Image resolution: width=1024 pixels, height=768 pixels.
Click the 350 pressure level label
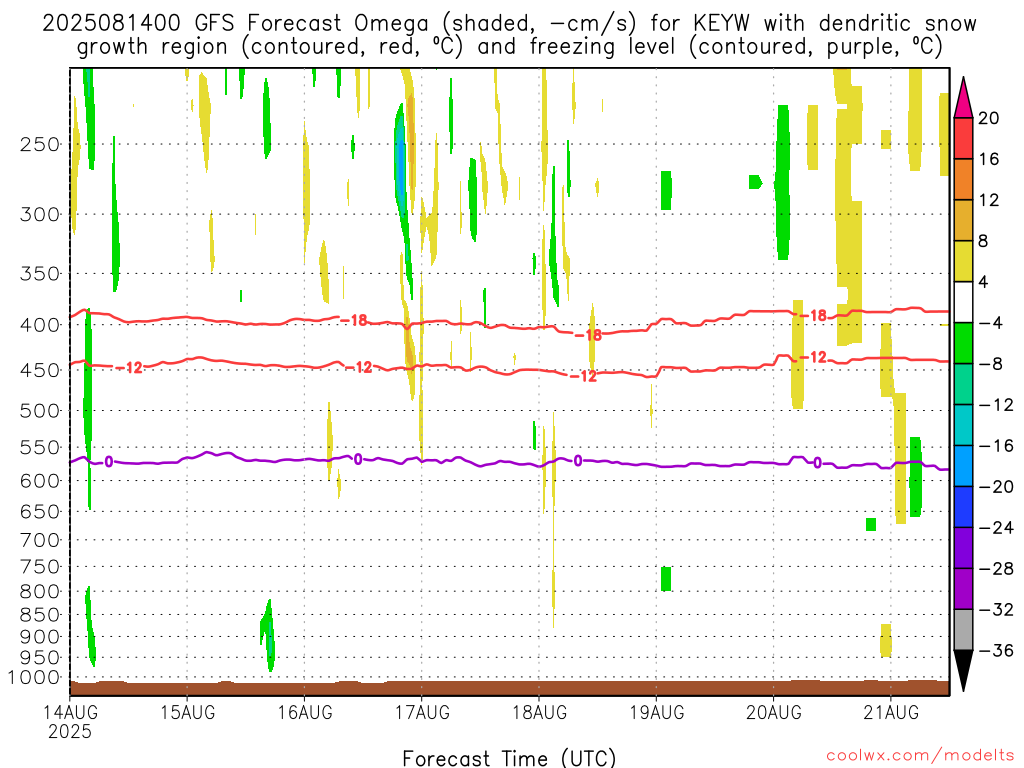40,274
